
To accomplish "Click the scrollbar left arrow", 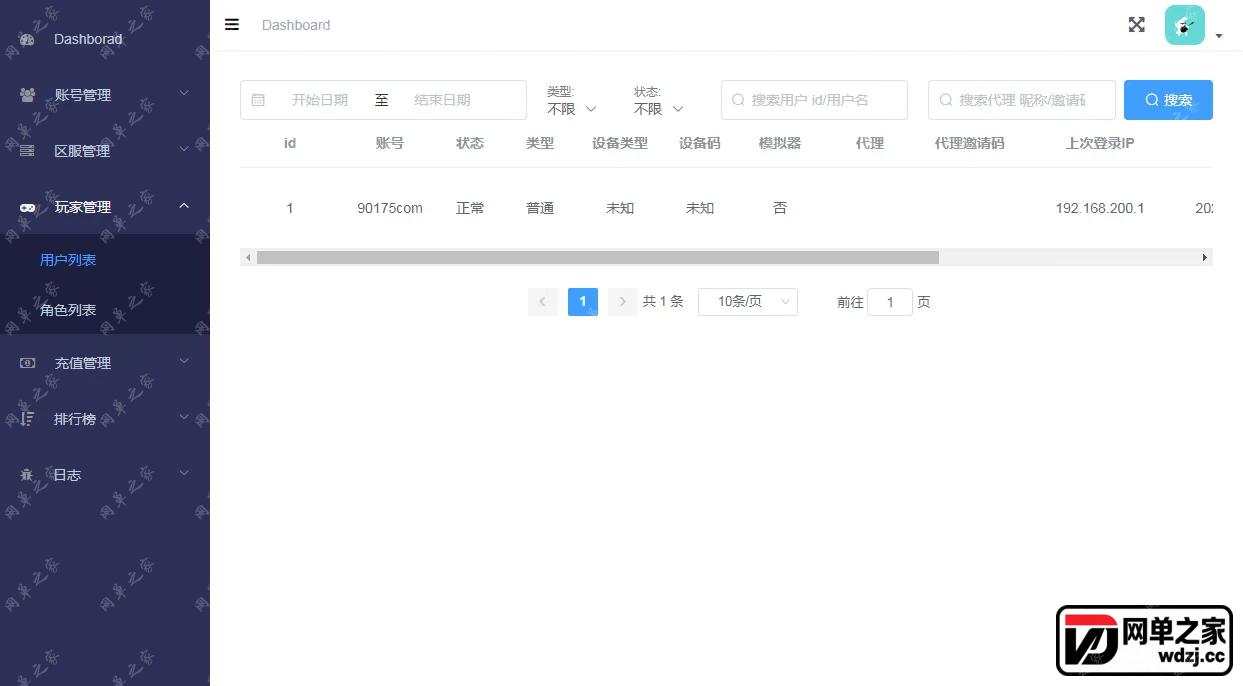I will tap(247, 257).
